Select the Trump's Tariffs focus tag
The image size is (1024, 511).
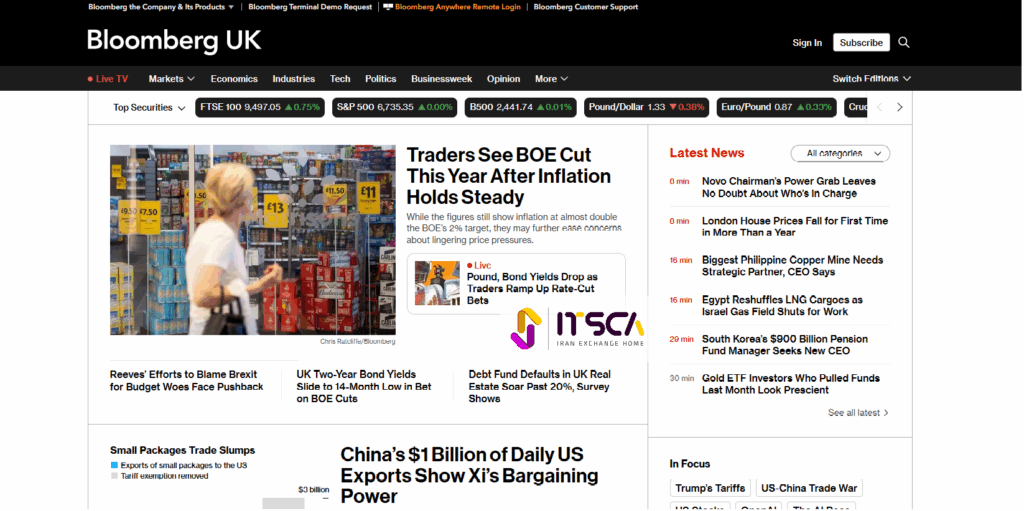(x=710, y=488)
